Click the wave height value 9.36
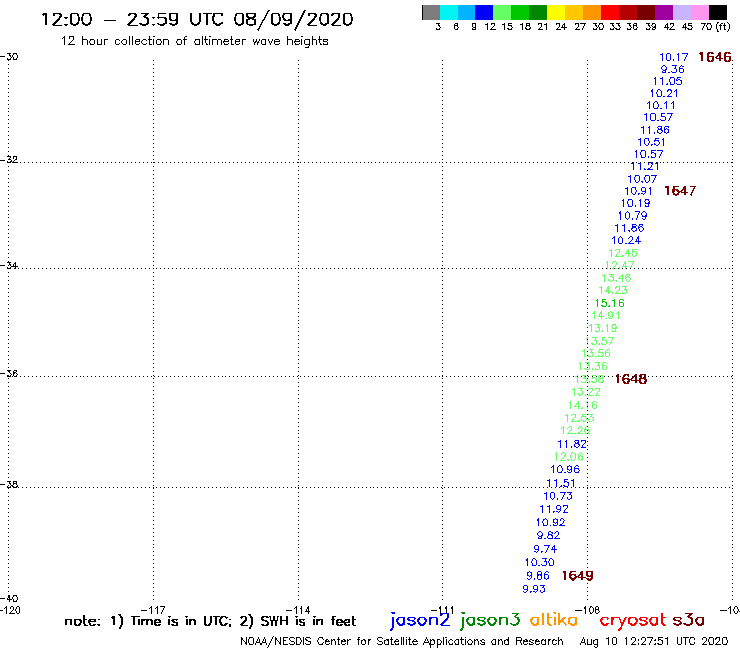 point(673,69)
